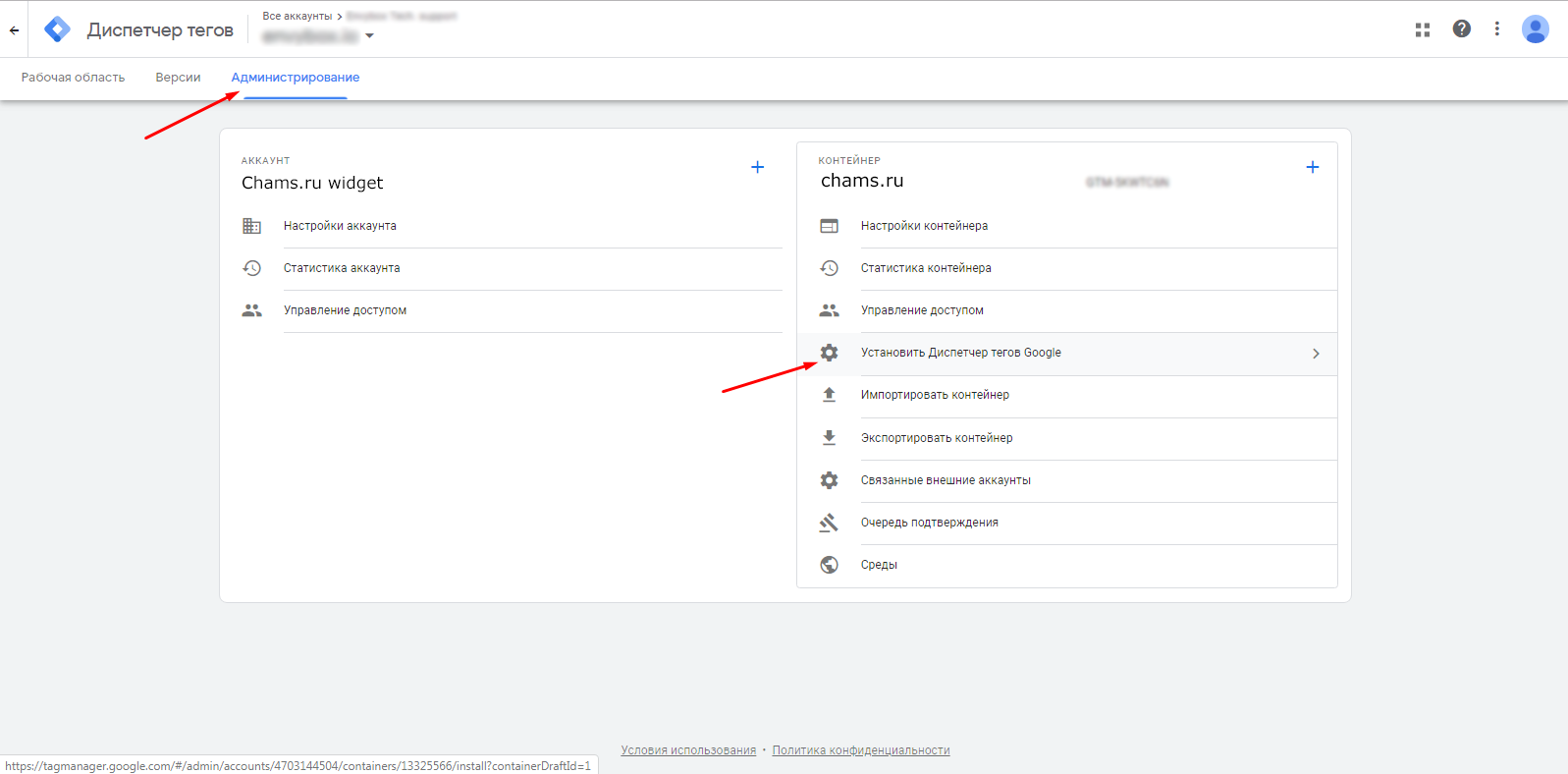Click the Google Tag Manager logo
1568x774 pixels.
[58, 29]
